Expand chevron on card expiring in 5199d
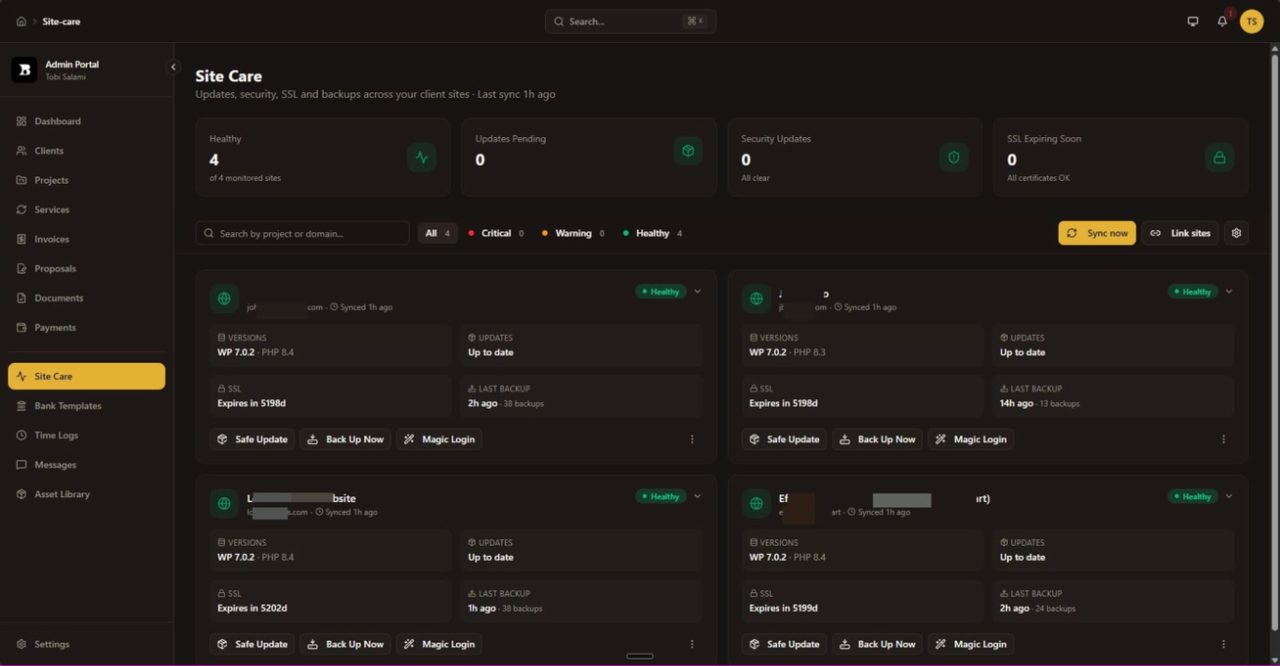The image size is (1280, 666). (x=1229, y=496)
